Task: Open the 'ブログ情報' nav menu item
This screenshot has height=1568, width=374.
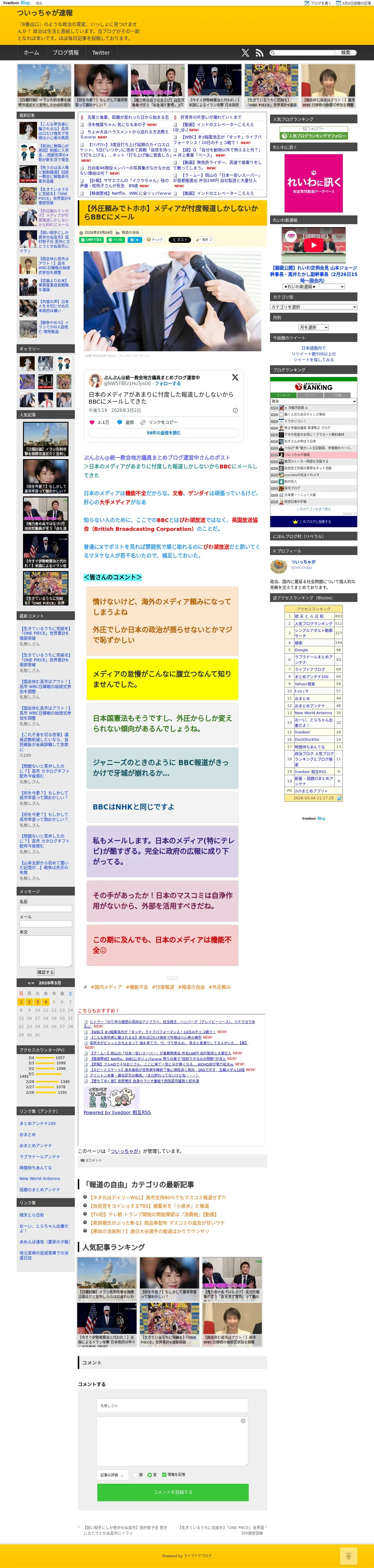Action: (x=65, y=53)
